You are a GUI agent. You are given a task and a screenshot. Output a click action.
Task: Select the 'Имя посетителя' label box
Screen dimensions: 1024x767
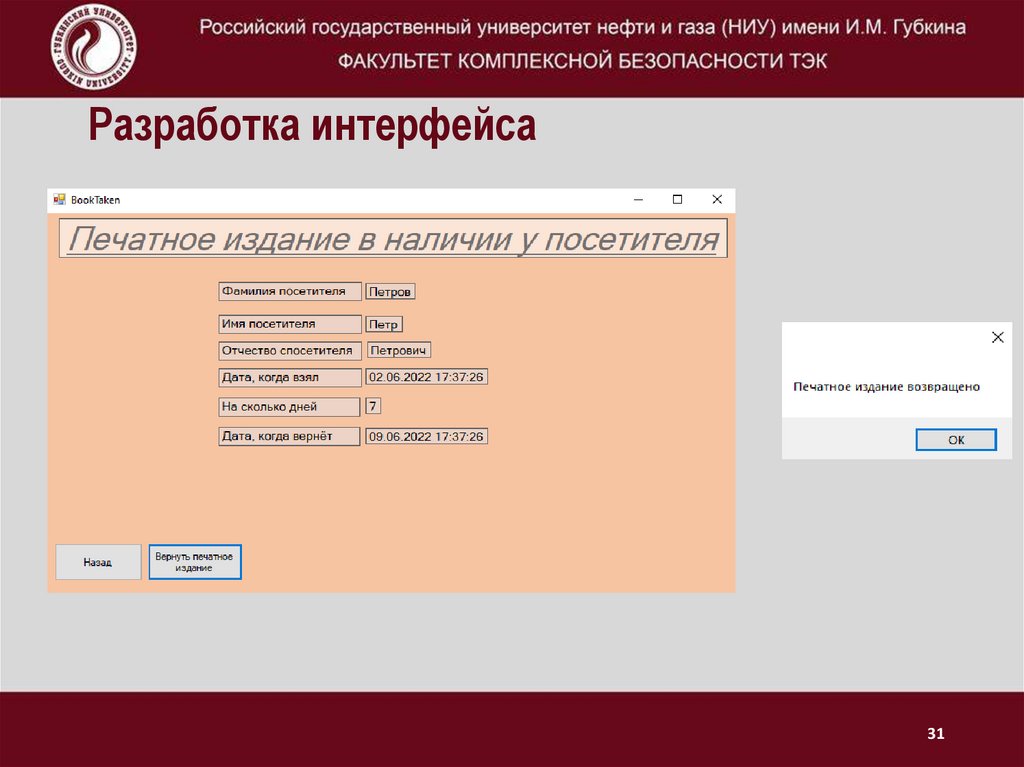point(290,324)
